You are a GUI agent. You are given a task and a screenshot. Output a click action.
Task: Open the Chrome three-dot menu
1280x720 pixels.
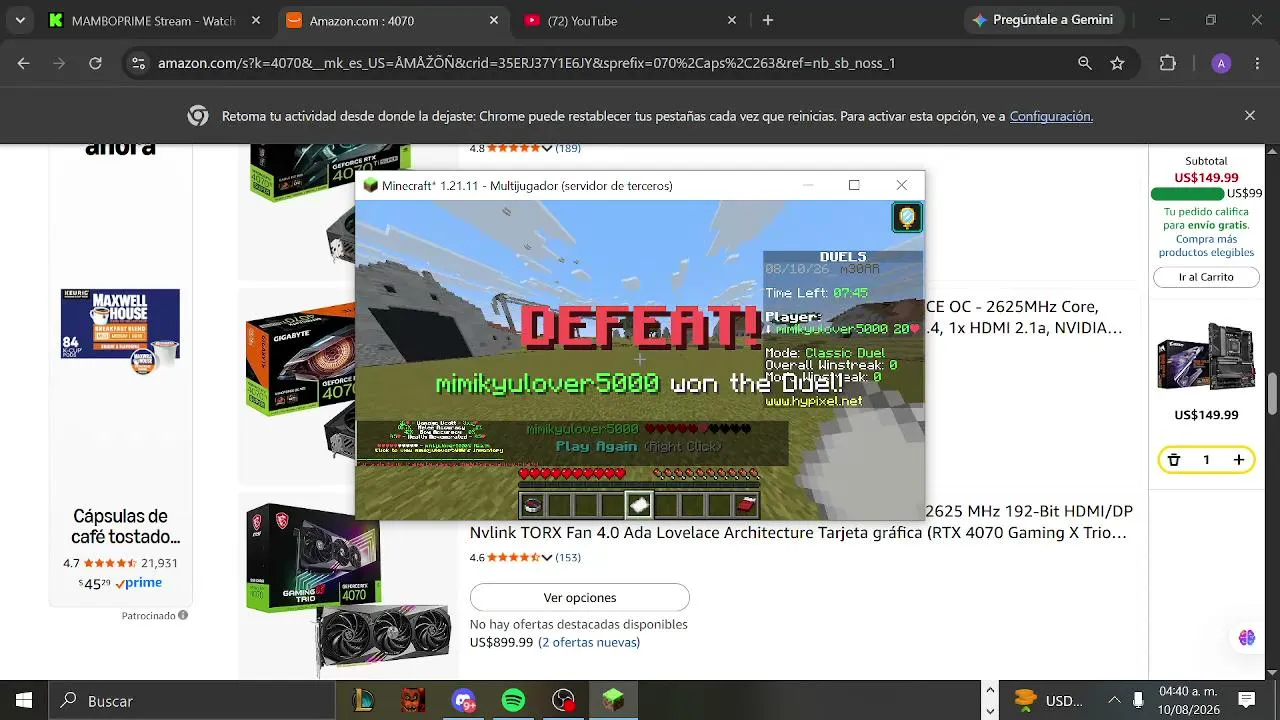point(1256,63)
